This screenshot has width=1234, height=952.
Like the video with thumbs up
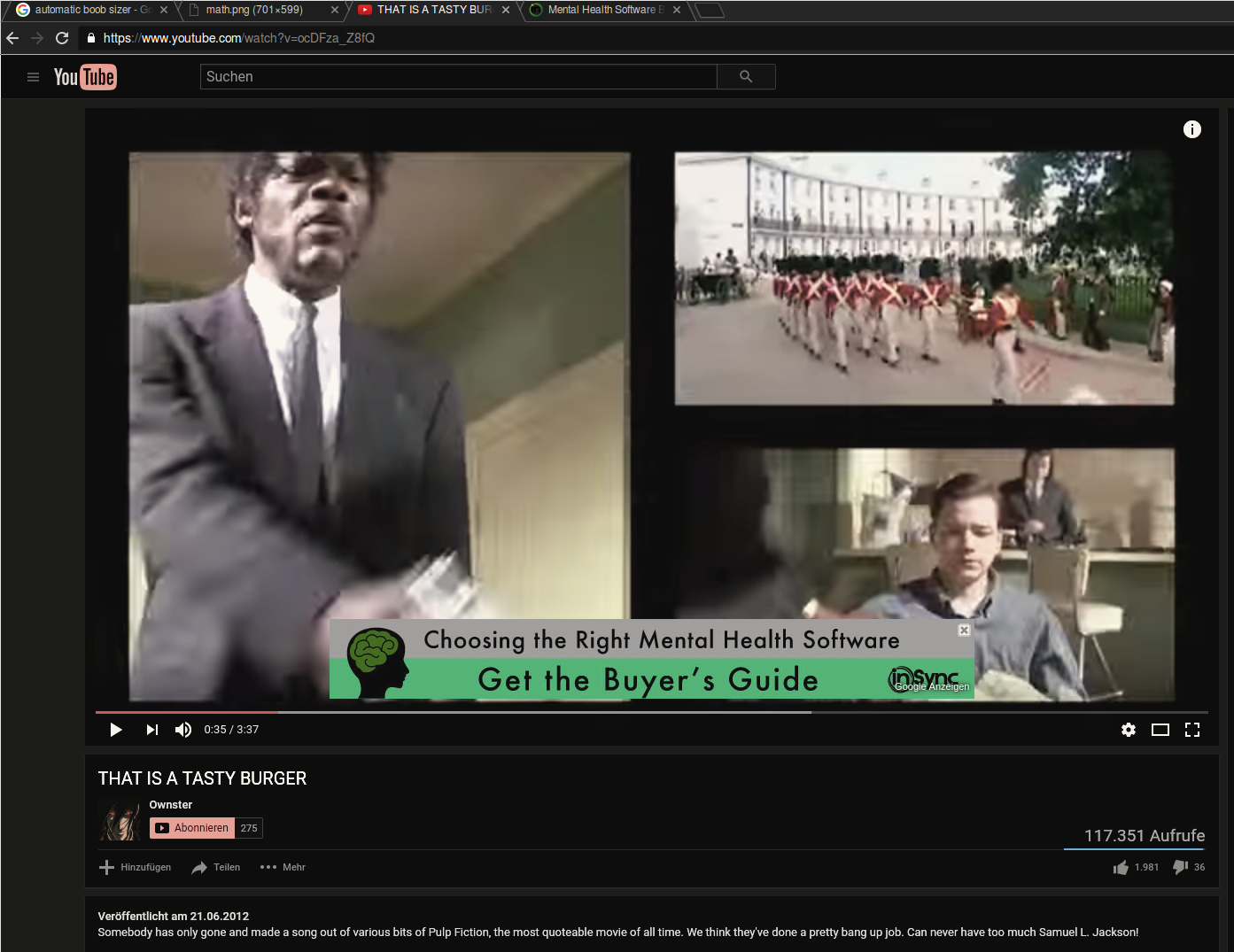[x=1136, y=867]
